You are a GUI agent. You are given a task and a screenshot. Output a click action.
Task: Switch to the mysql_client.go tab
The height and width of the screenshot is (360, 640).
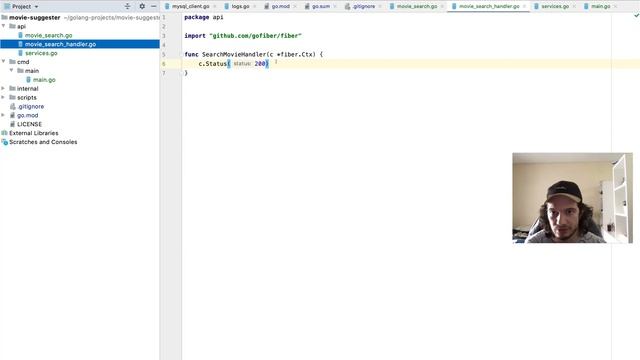point(190,7)
